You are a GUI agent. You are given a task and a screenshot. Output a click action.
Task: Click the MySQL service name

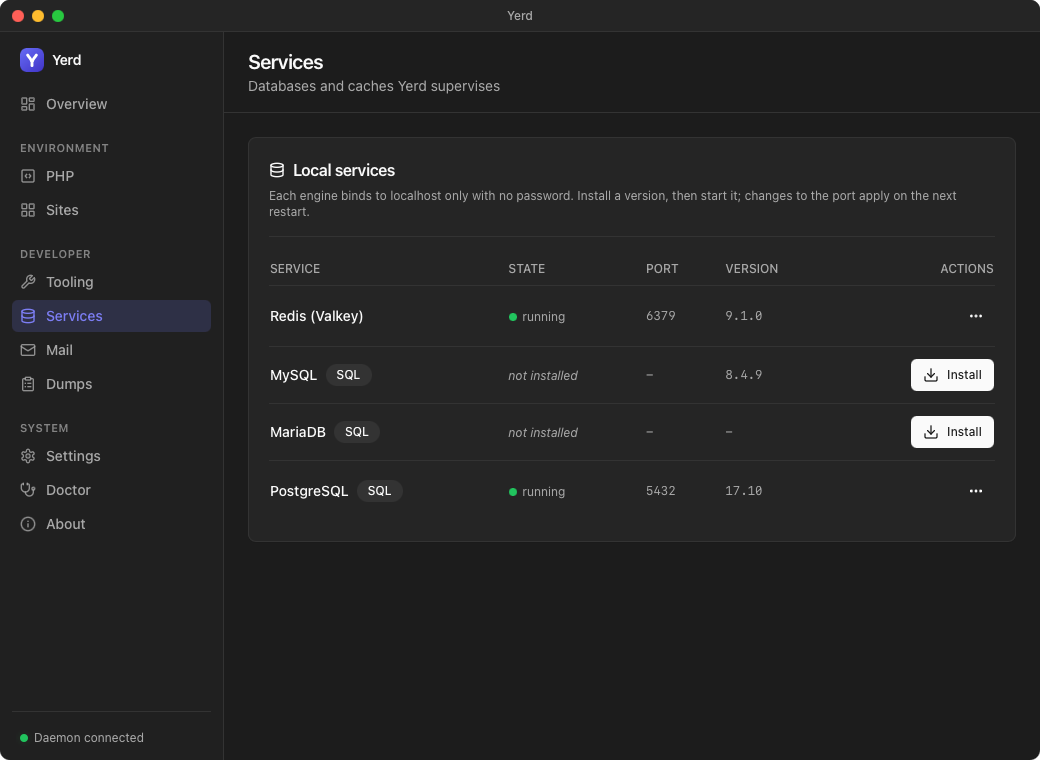(293, 375)
